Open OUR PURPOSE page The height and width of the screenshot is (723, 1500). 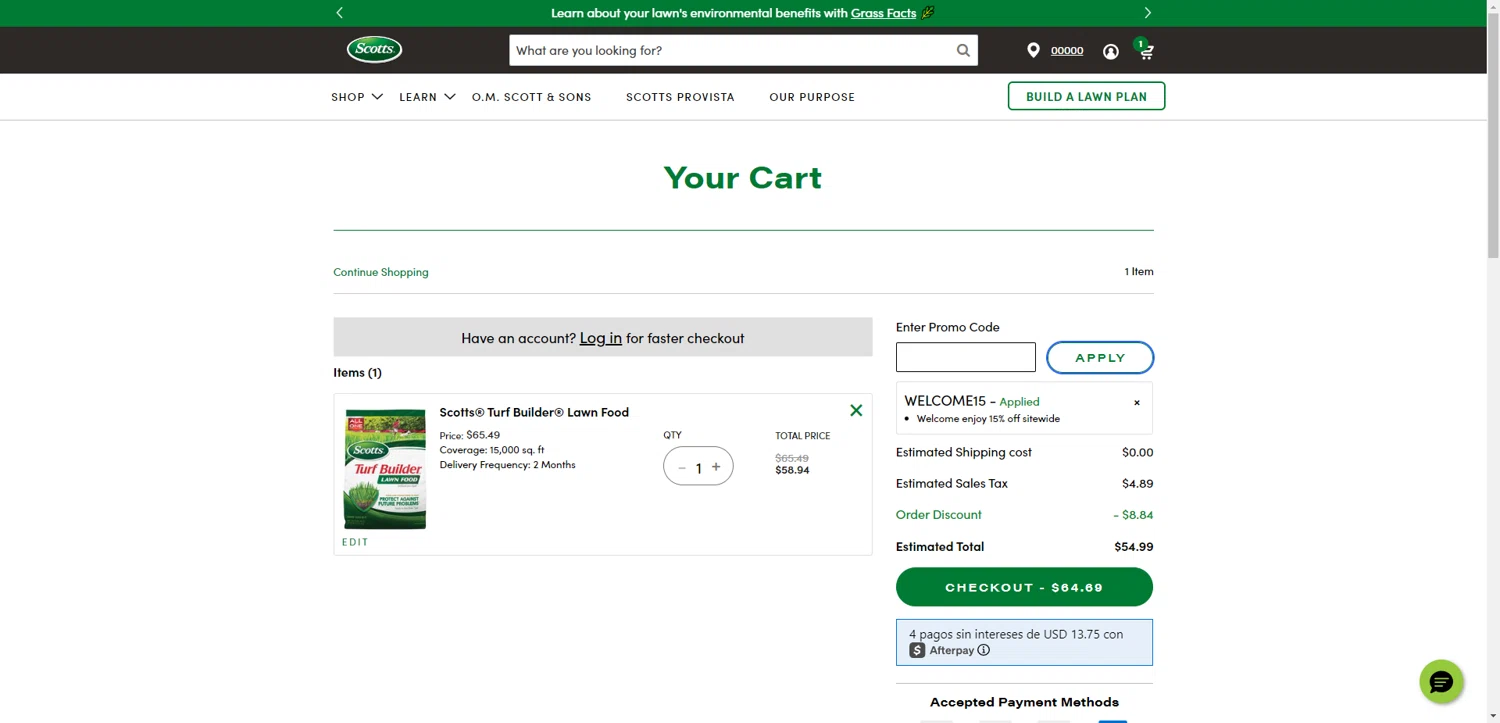pos(812,97)
